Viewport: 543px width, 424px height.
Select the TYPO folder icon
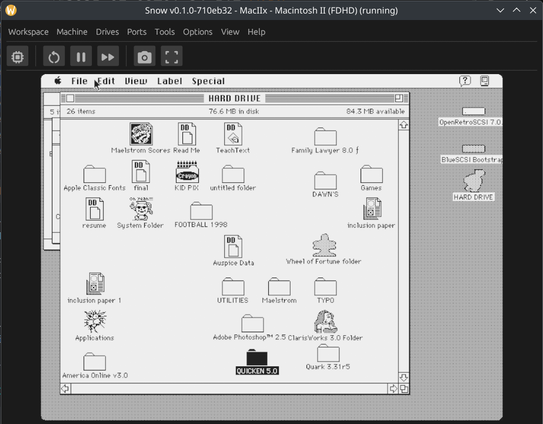pos(325,286)
